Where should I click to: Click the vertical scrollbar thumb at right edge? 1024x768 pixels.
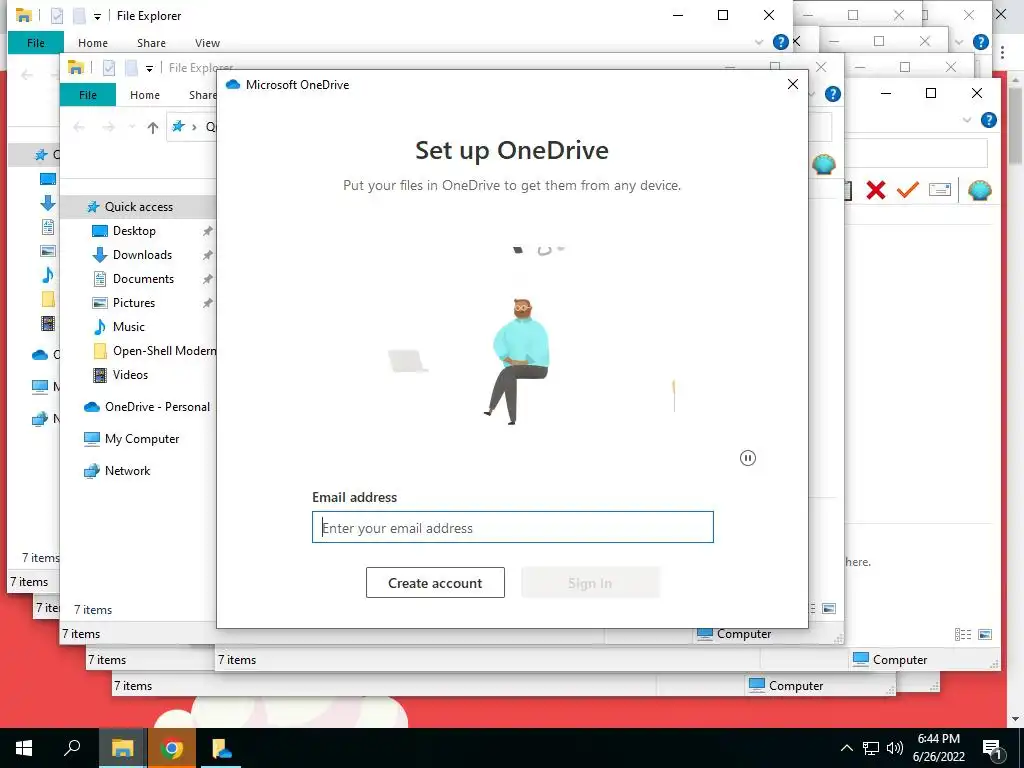click(1016, 124)
